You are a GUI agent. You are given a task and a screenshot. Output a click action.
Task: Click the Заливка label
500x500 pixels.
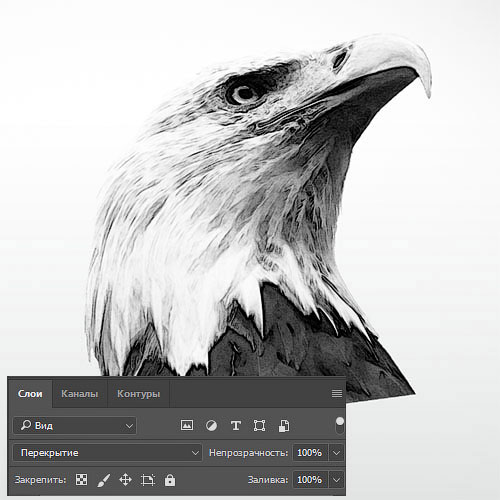pos(268,480)
